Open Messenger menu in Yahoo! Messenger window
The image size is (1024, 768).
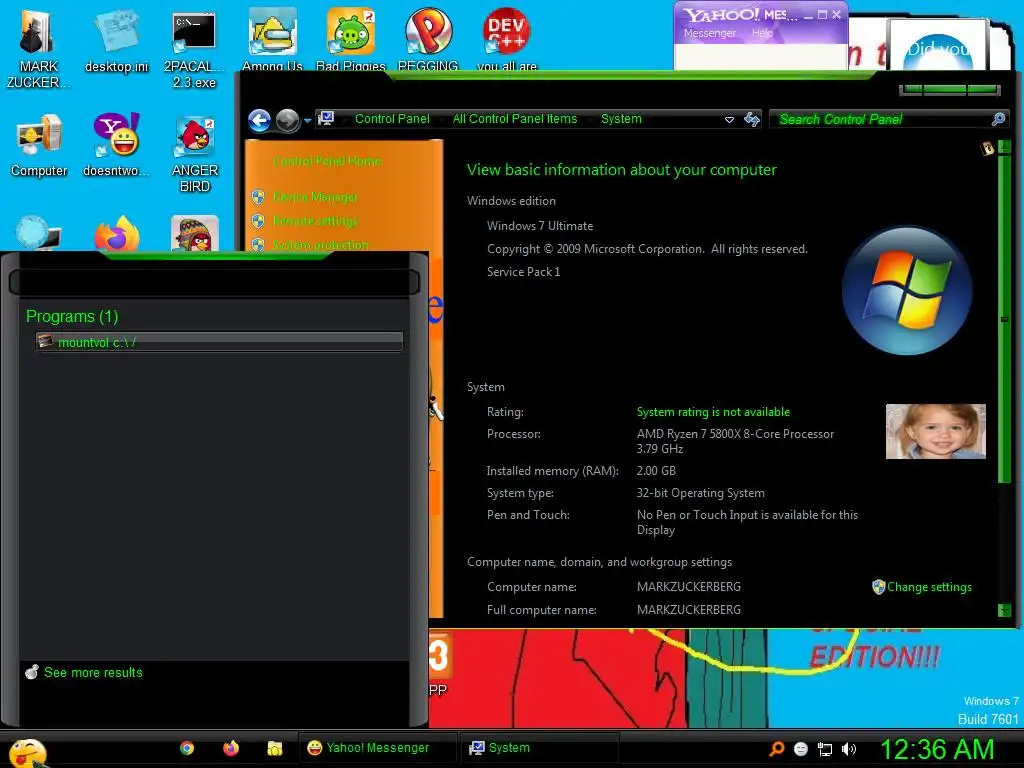click(709, 33)
